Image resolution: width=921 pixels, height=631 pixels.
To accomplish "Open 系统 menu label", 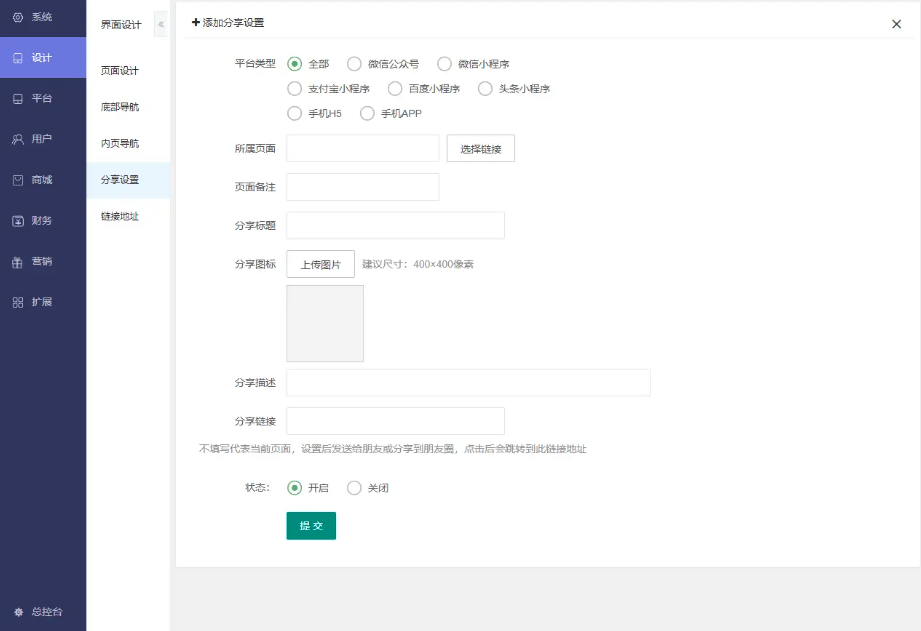I will pos(42,17).
